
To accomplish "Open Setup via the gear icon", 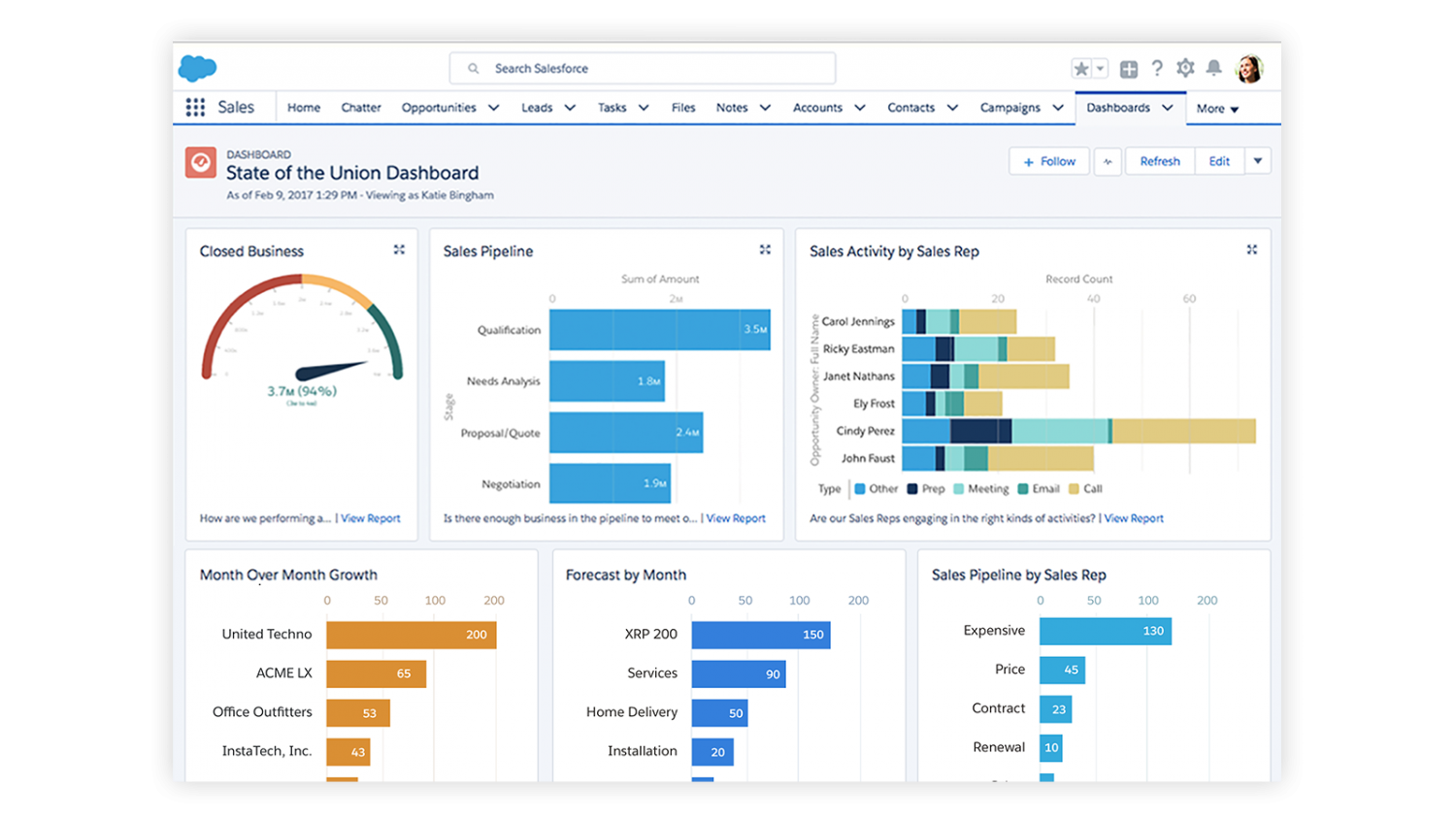I will (1185, 68).
